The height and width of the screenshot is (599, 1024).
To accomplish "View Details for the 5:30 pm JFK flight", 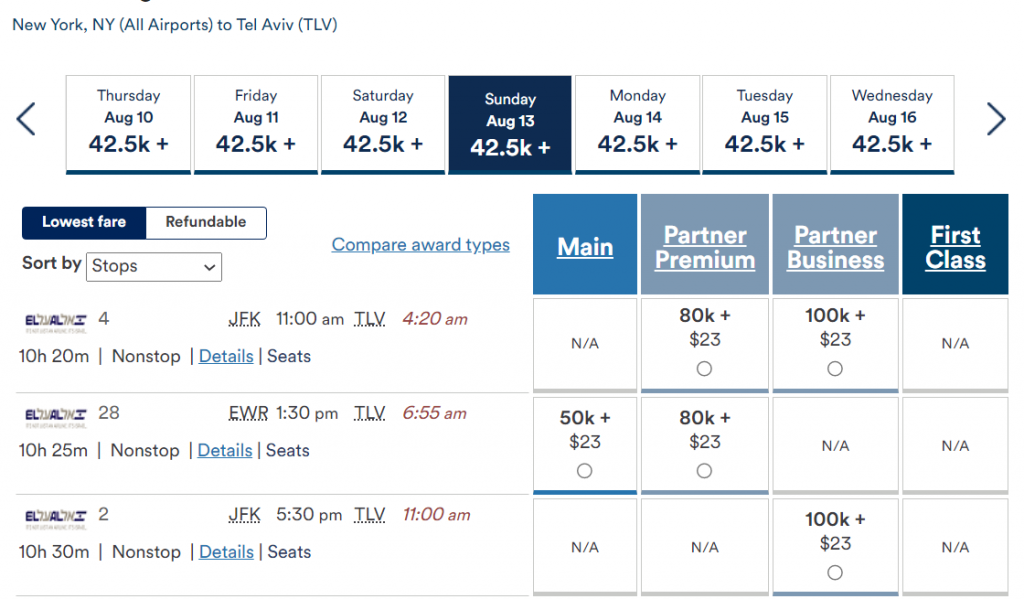I will pyautogui.click(x=226, y=552).
